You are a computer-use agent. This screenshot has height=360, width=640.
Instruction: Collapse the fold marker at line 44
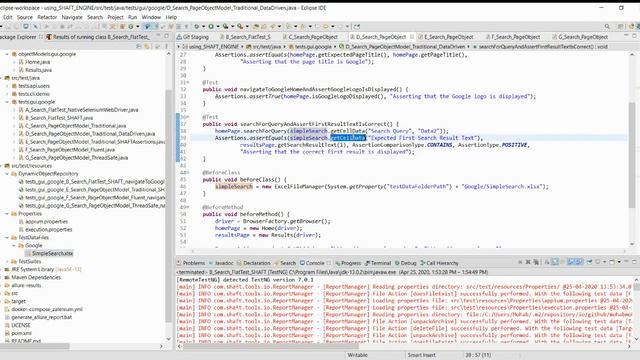187,173
